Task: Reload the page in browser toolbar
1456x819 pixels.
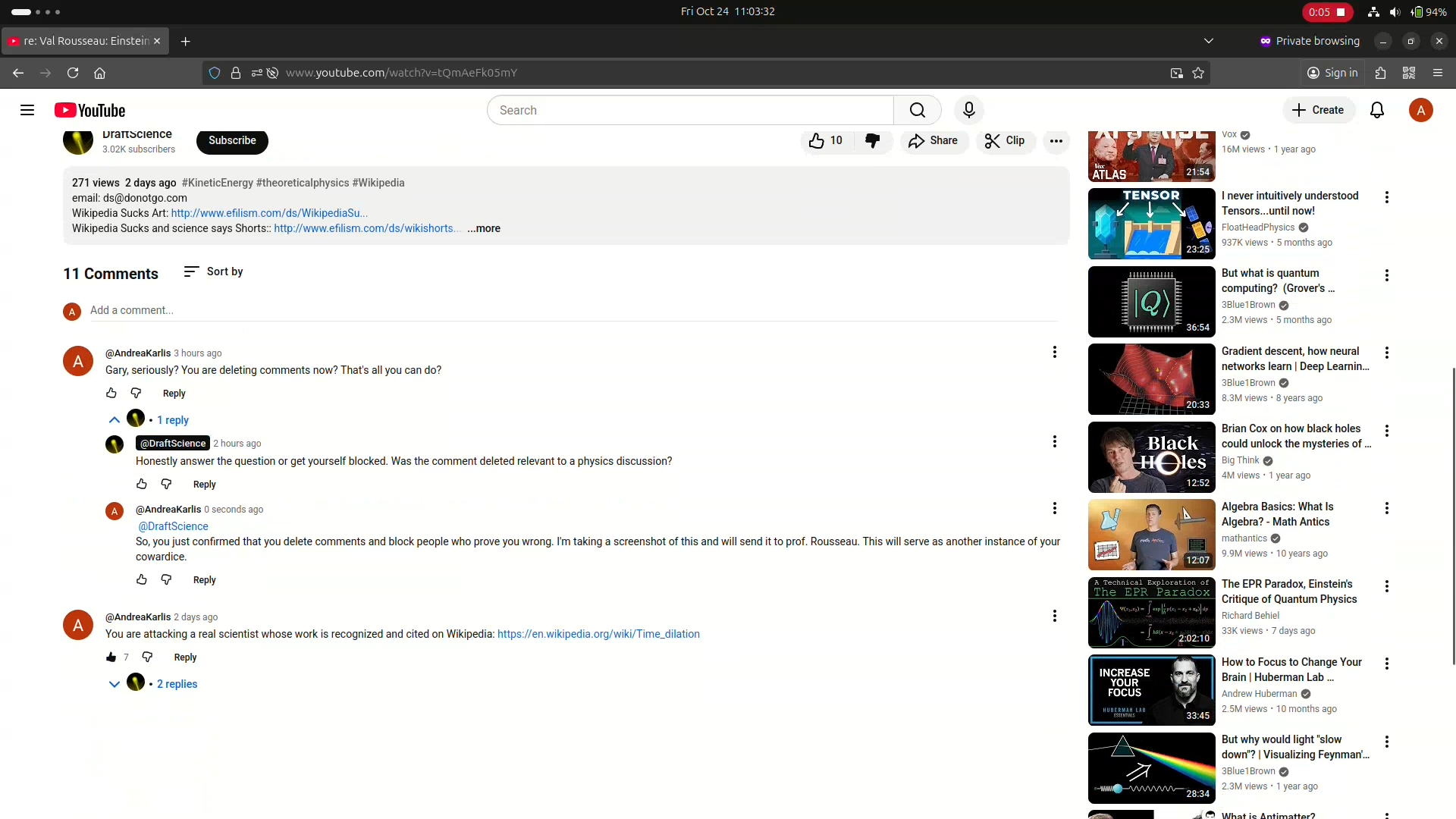Action: pos(73,73)
